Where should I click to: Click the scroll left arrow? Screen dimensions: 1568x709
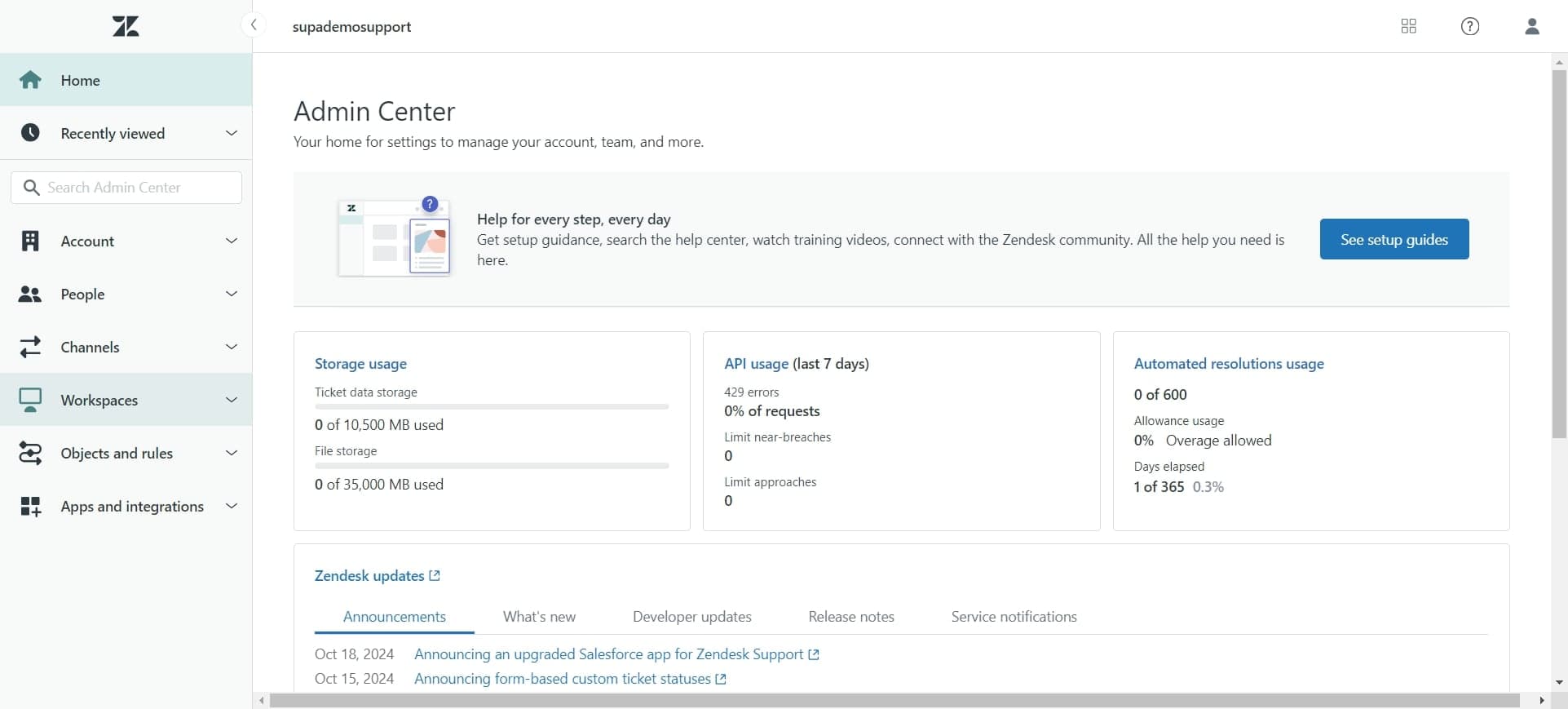(x=261, y=701)
